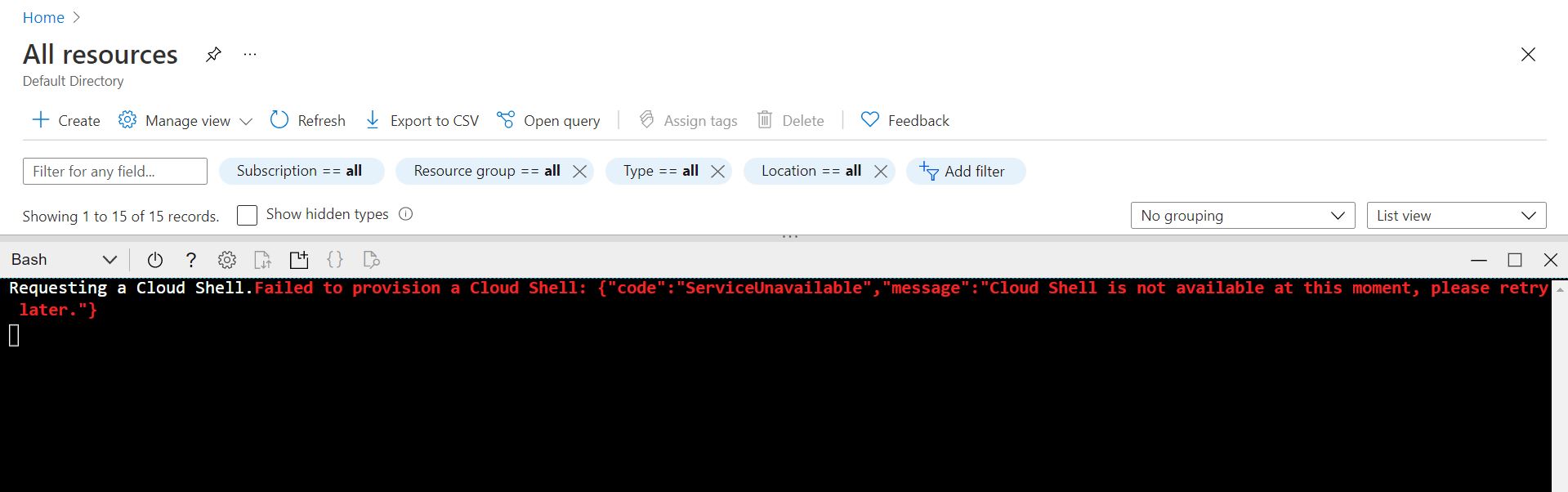Viewport: 1568px width, 492px height.
Task: Click the Assign tags button
Action: (687, 120)
